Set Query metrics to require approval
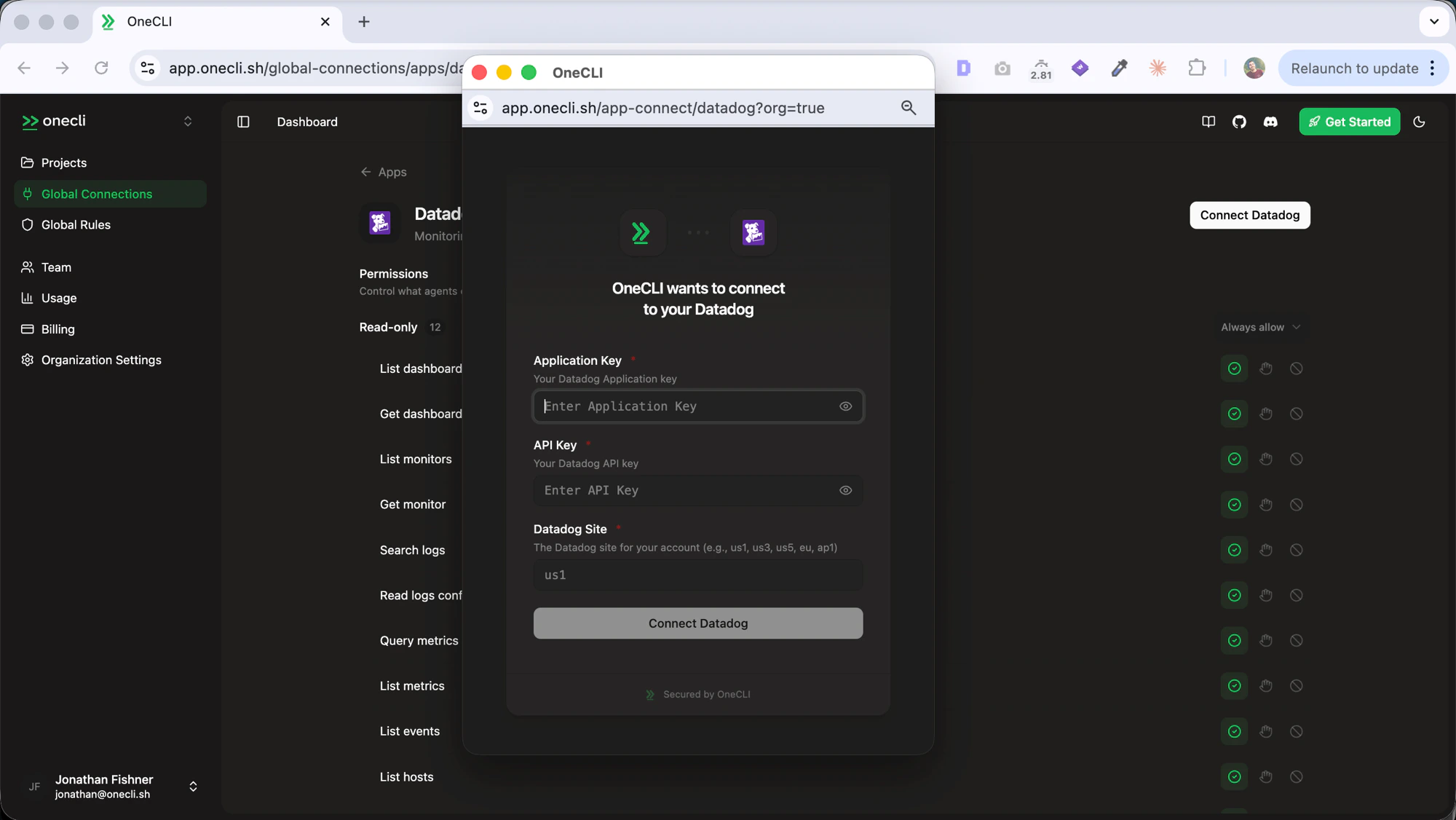 tap(1266, 640)
